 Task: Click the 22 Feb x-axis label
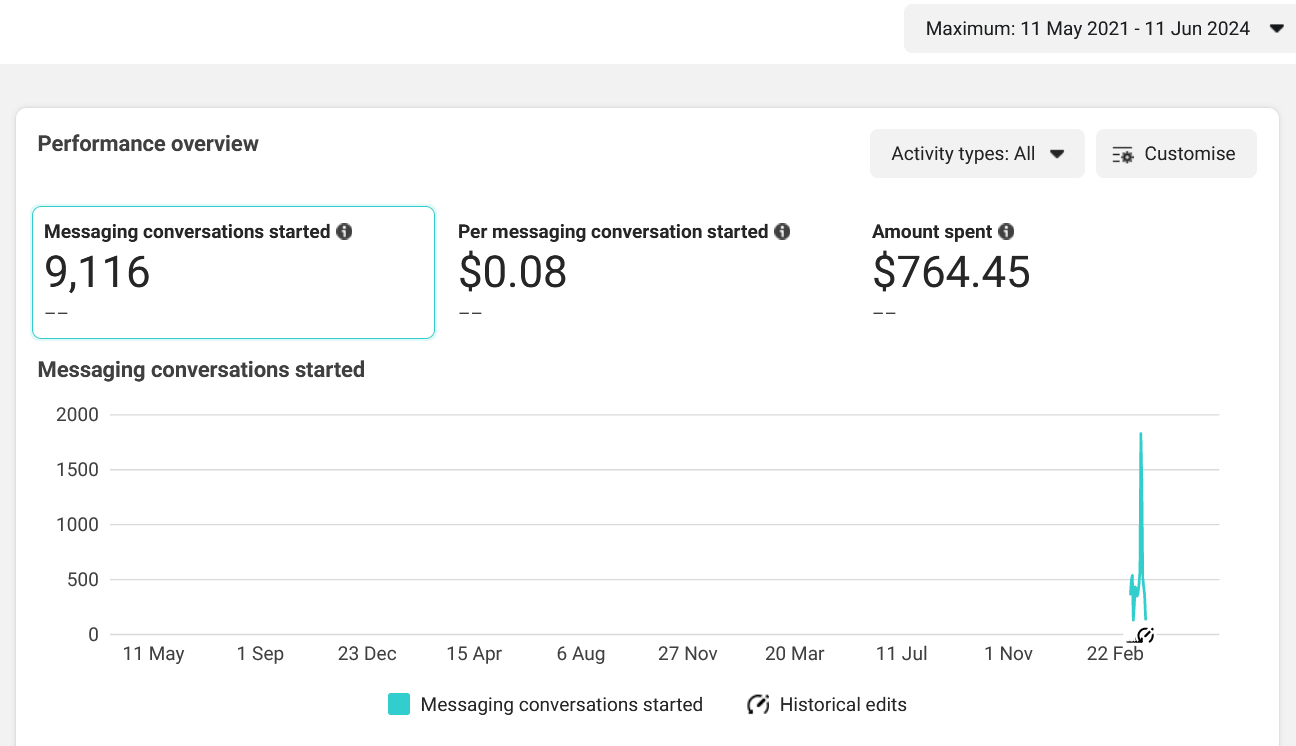coord(1115,654)
